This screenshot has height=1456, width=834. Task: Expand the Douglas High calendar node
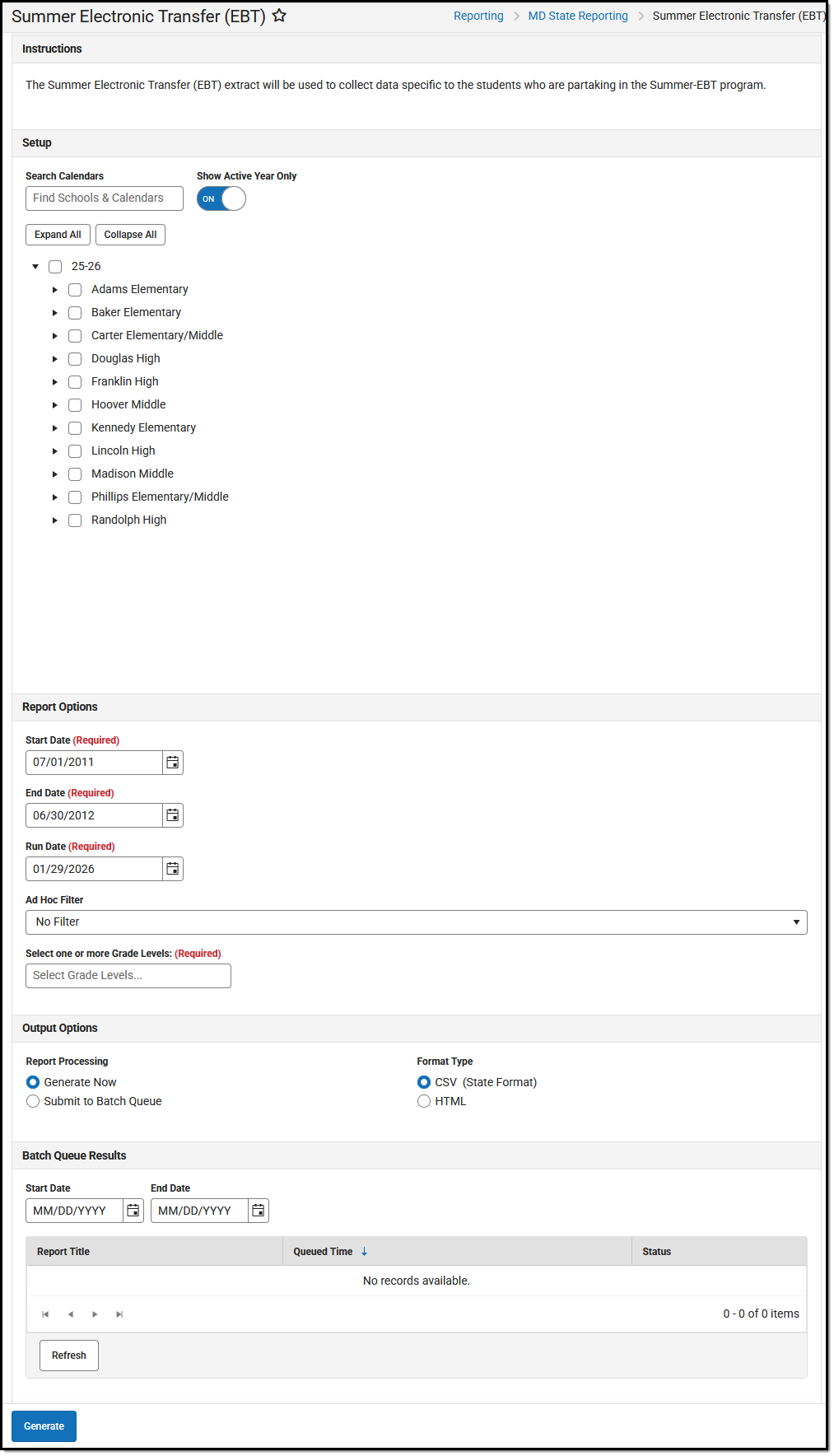click(x=54, y=358)
